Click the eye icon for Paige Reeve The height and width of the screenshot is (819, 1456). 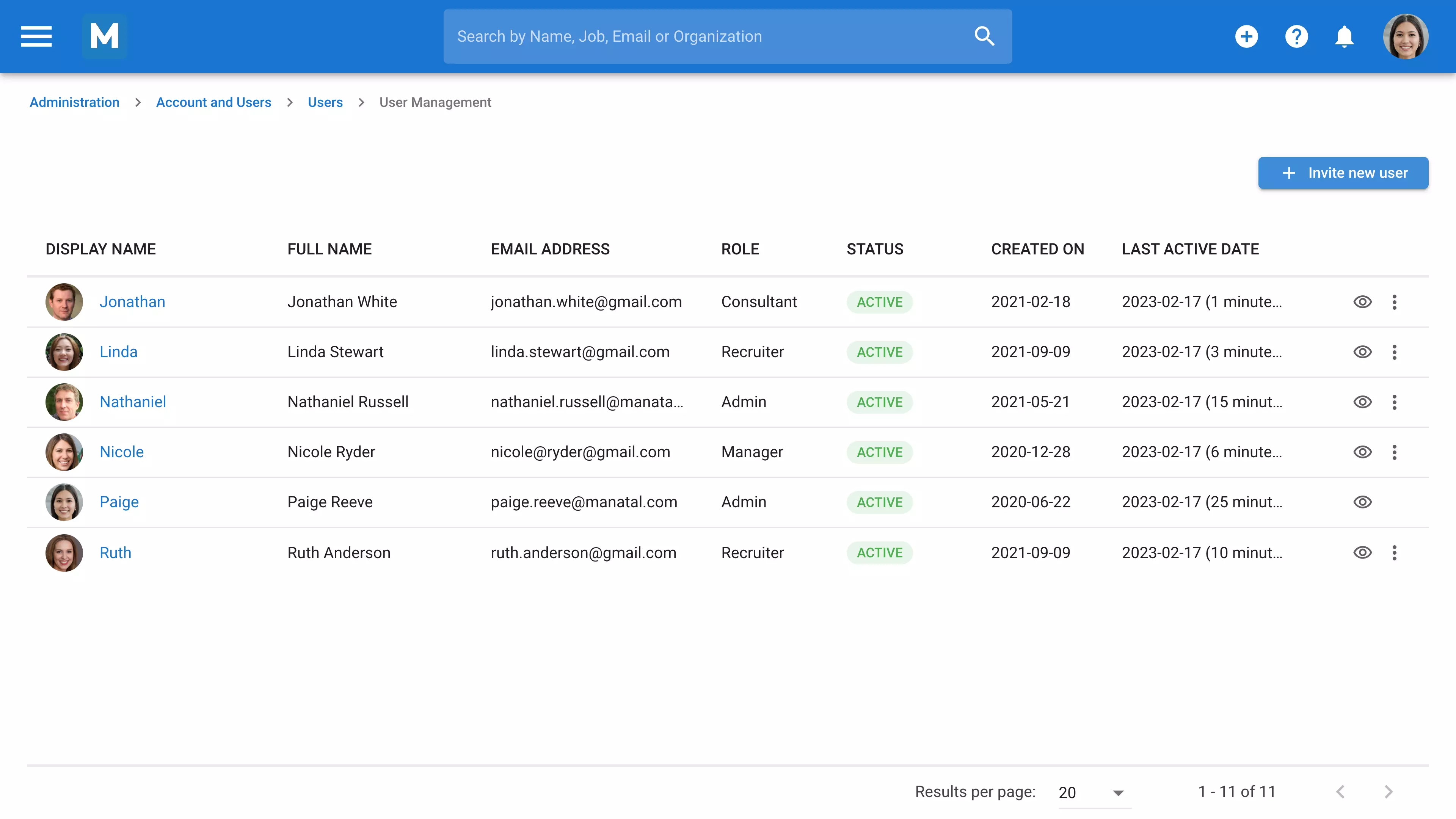[x=1363, y=502]
